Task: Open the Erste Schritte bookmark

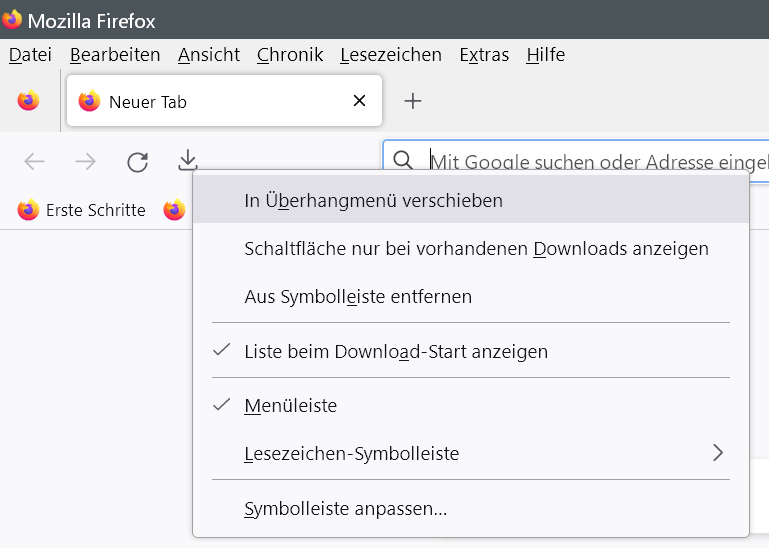Action: (x=82, y=210)
